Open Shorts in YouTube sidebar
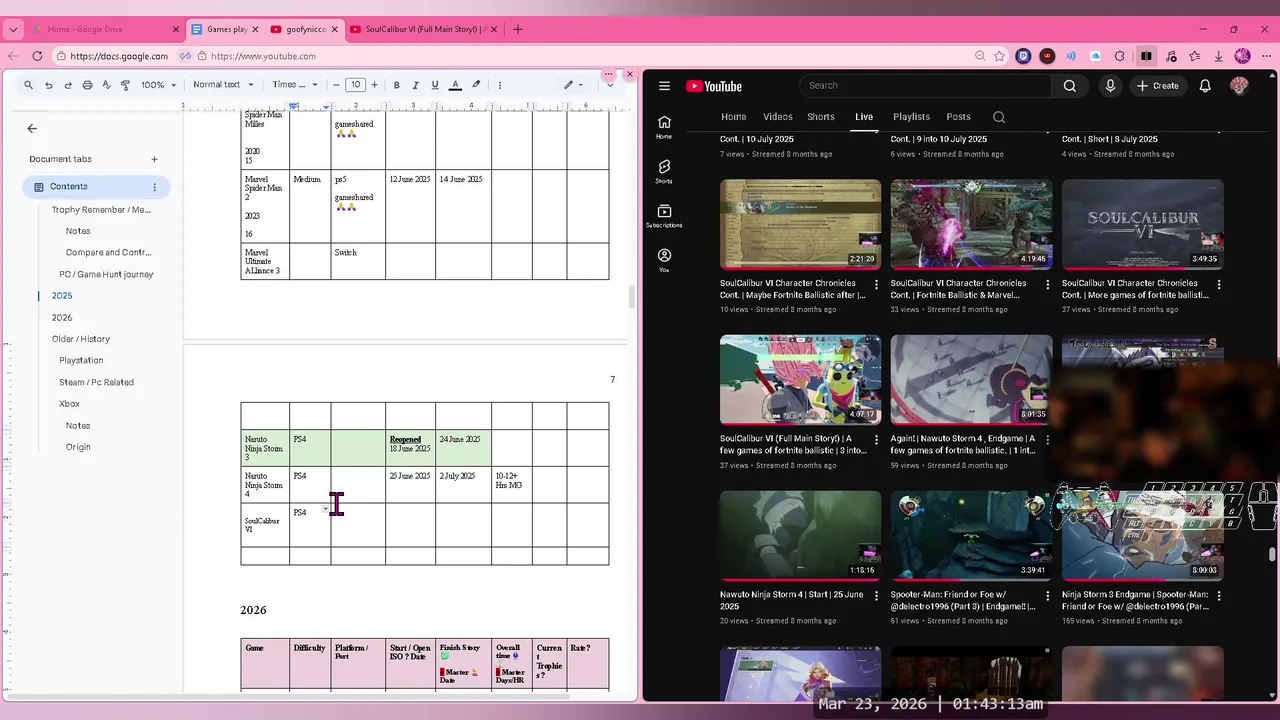 point(664,171)
